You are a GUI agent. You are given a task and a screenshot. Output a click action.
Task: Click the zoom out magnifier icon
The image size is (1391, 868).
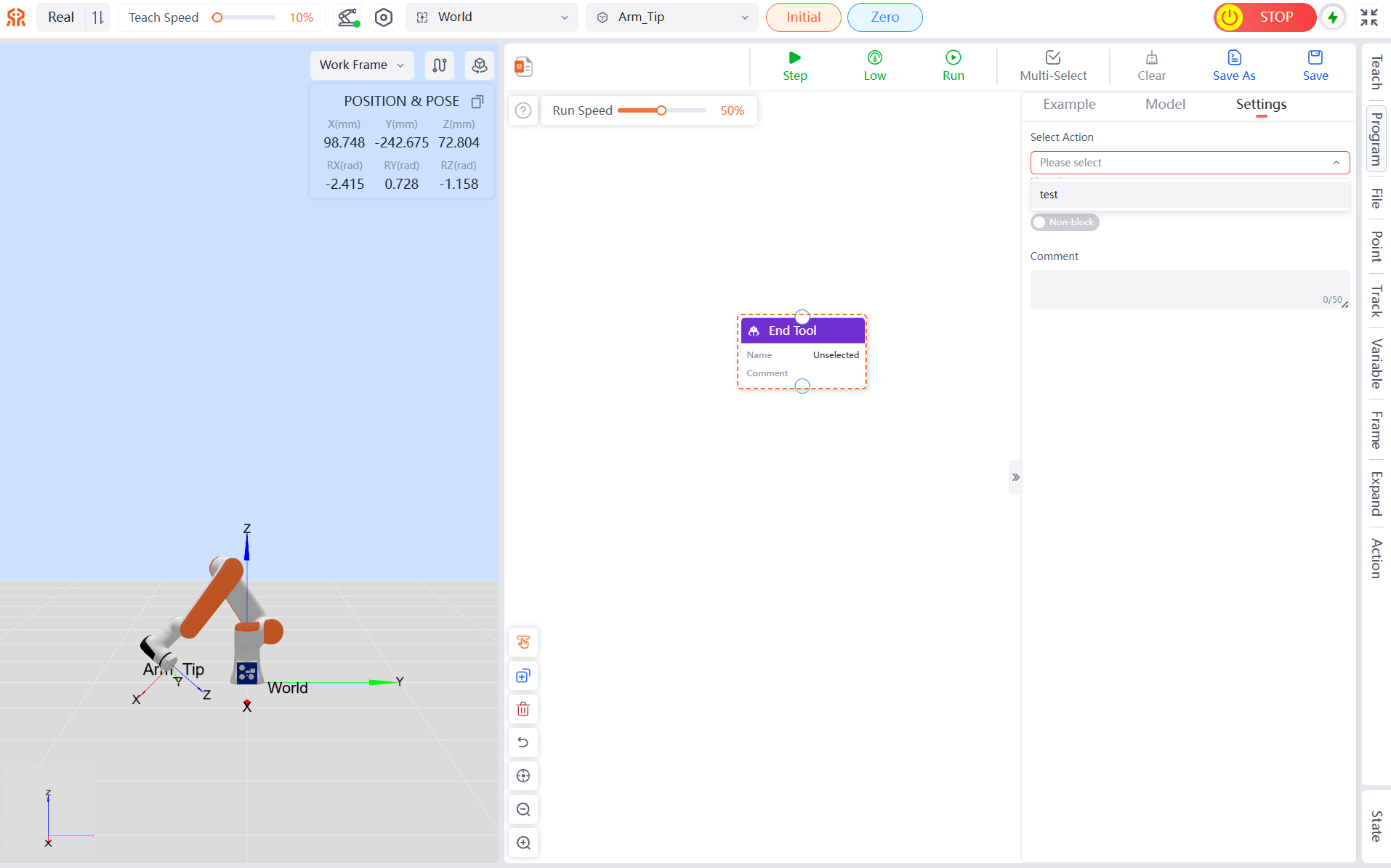point(523,809)
